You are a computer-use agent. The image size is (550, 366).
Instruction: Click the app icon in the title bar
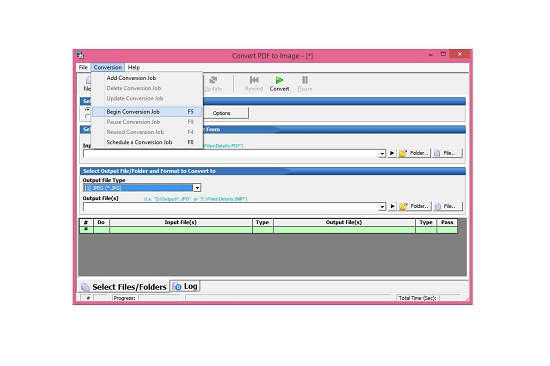point(80,55)
